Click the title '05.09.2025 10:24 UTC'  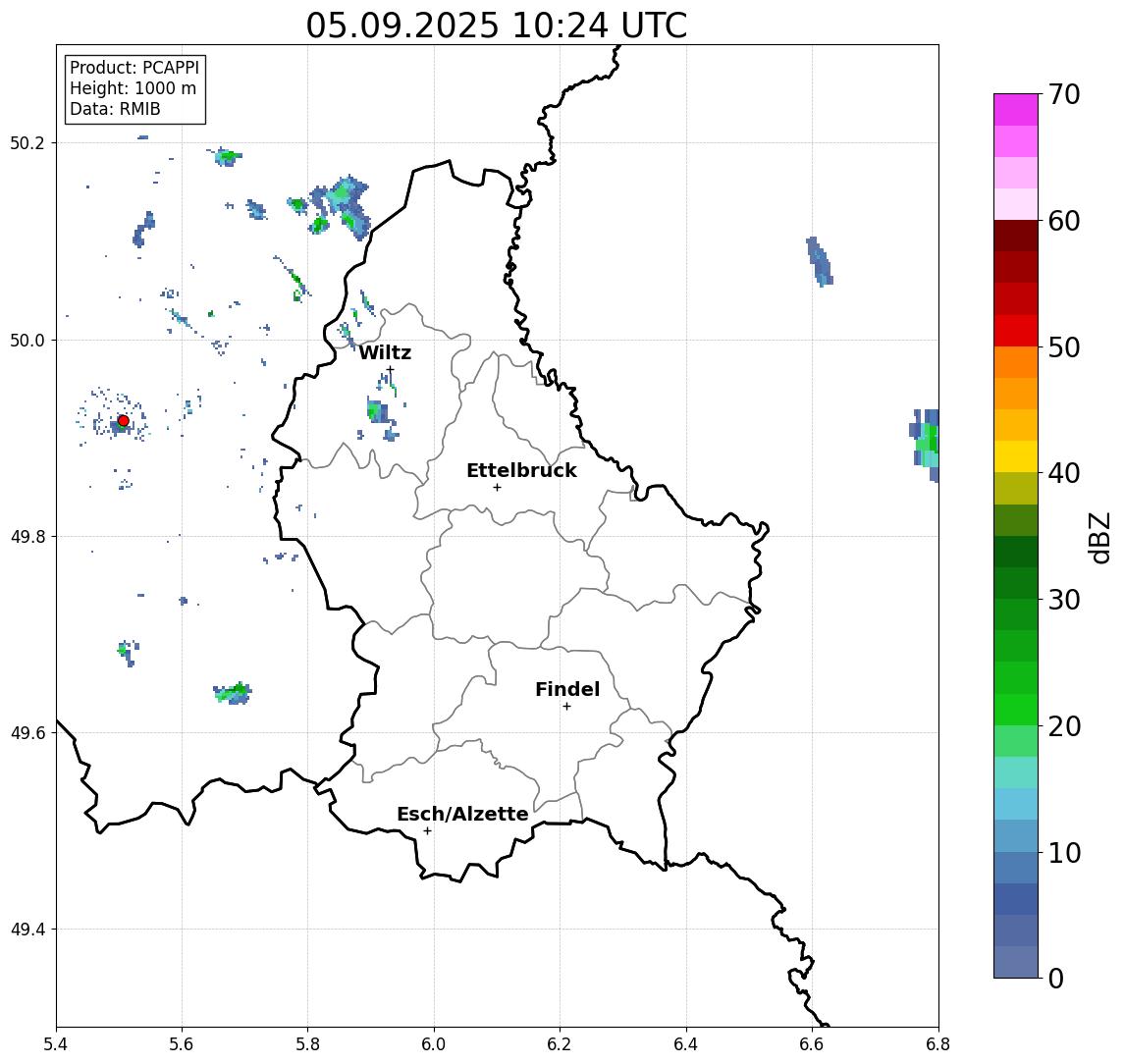[x=497, y=26]
